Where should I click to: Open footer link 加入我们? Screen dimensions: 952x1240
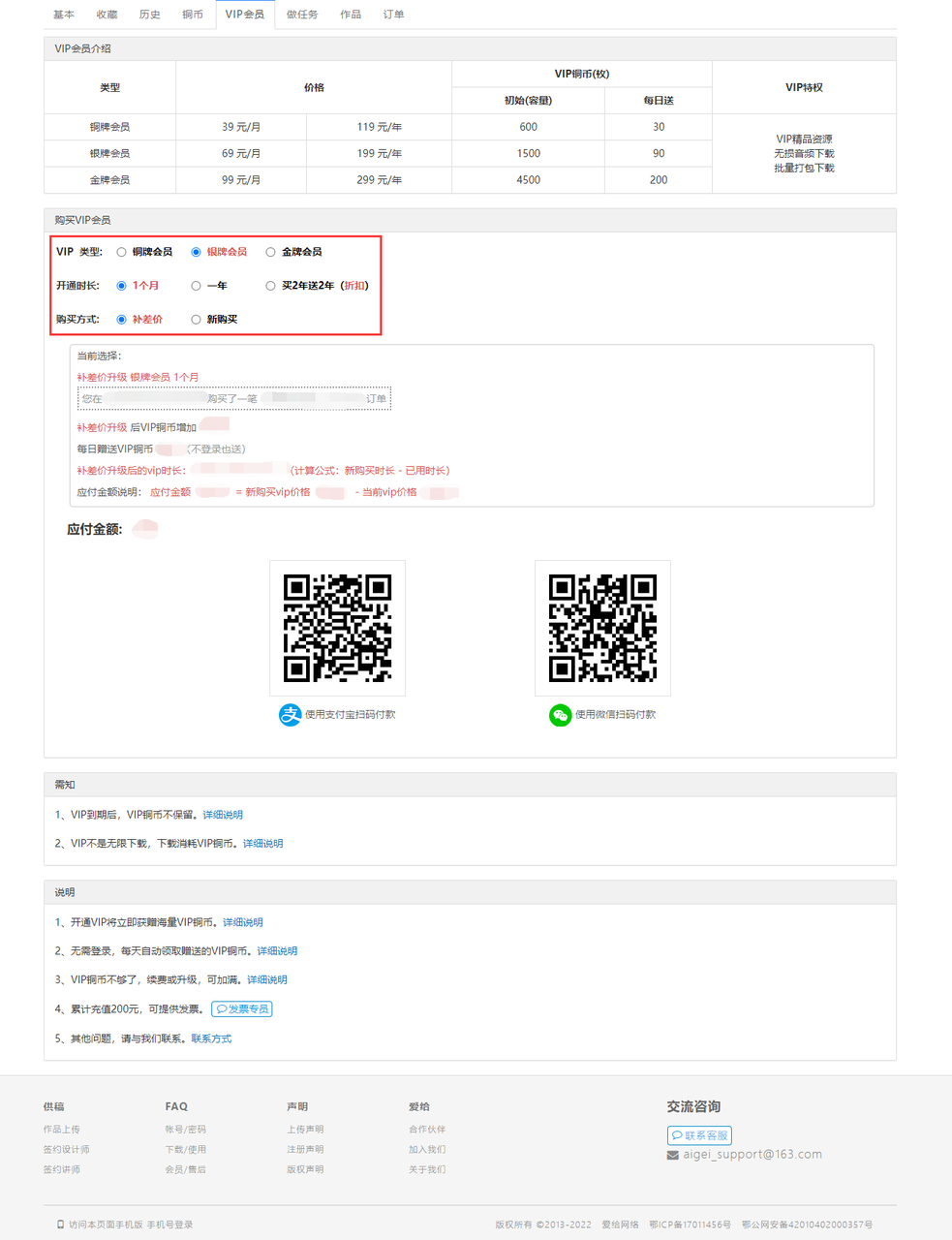pos(427,1150)
